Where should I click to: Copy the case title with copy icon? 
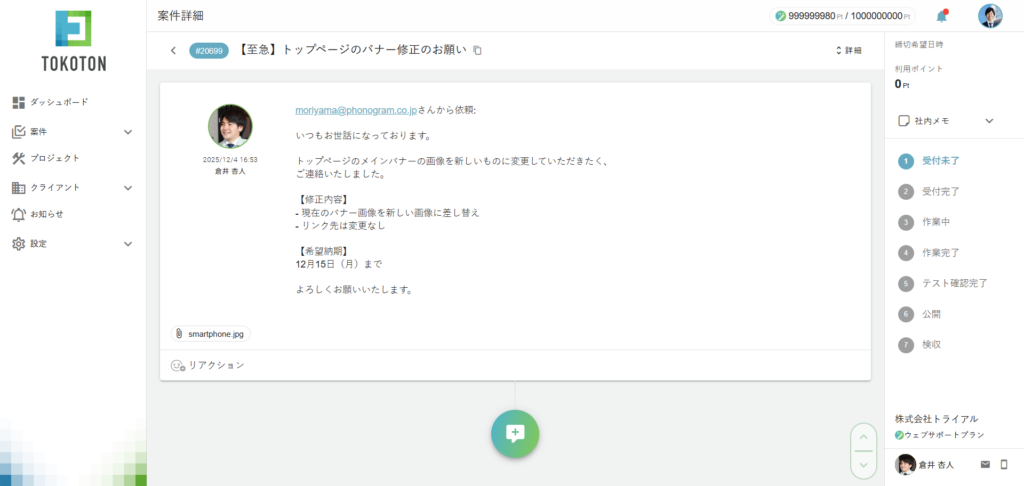coord(478,50)
